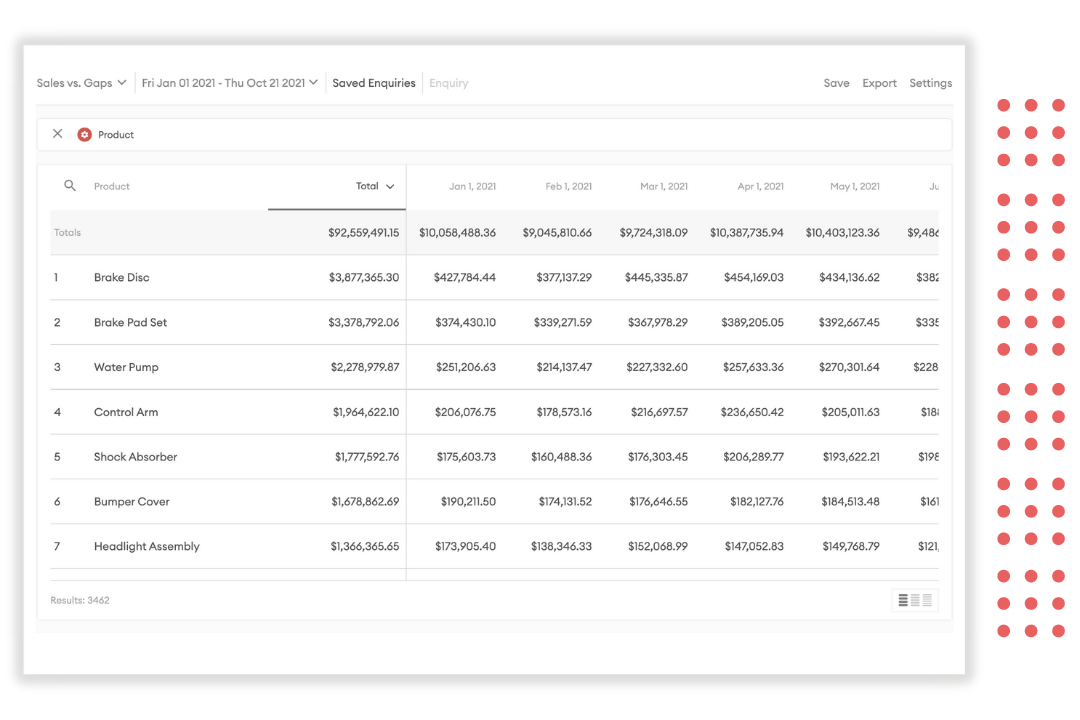Switch to the Enquiry tab
1080x720 pixels.
448,83
